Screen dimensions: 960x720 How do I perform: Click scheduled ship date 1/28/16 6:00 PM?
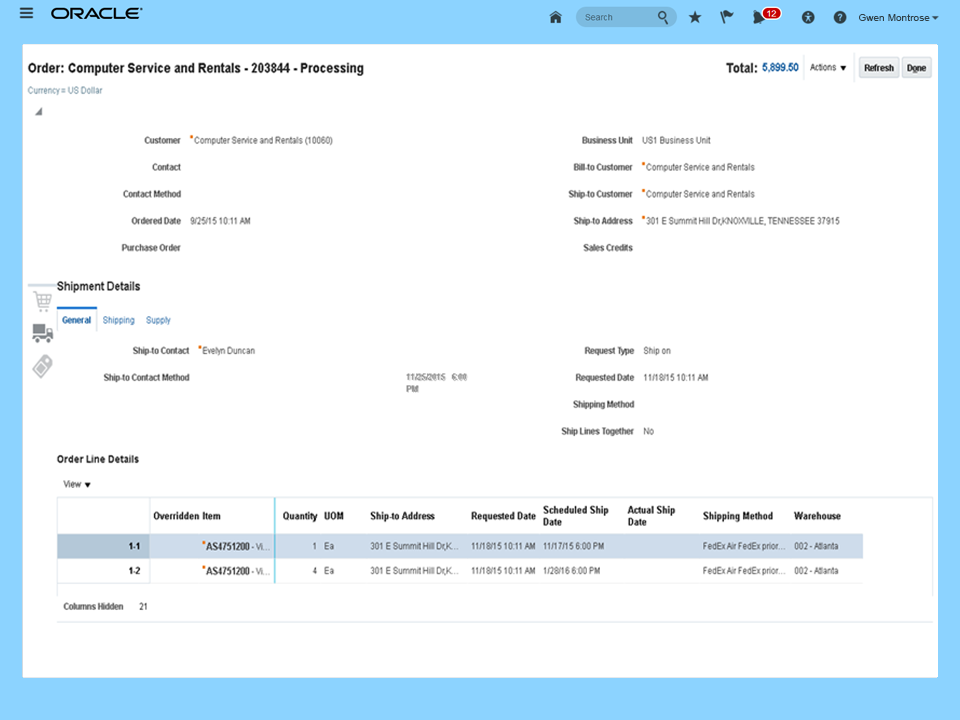point(571,571)
